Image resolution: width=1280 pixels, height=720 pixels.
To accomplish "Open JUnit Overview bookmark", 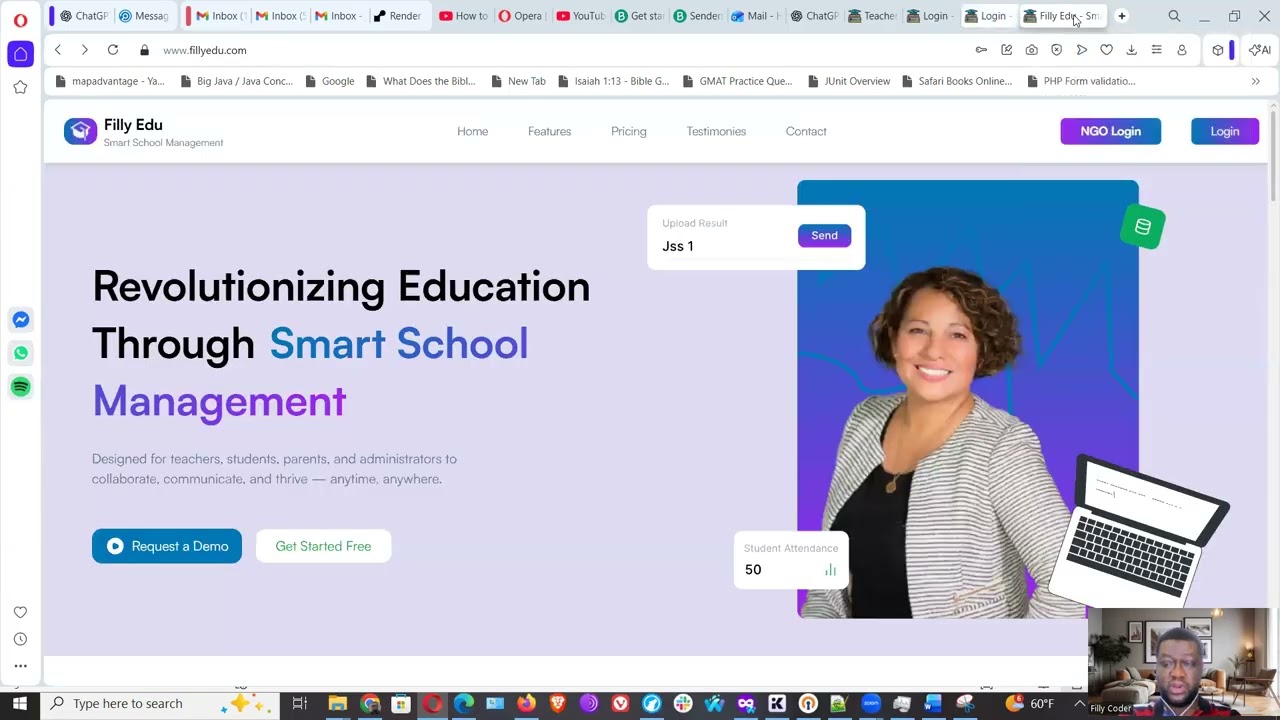I will [848, 81].
